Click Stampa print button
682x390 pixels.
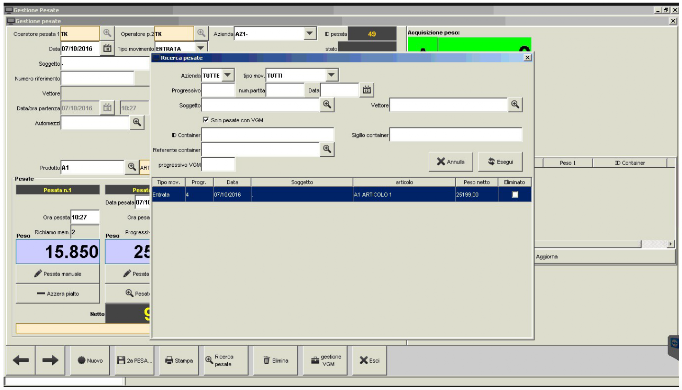pos(179,360)
